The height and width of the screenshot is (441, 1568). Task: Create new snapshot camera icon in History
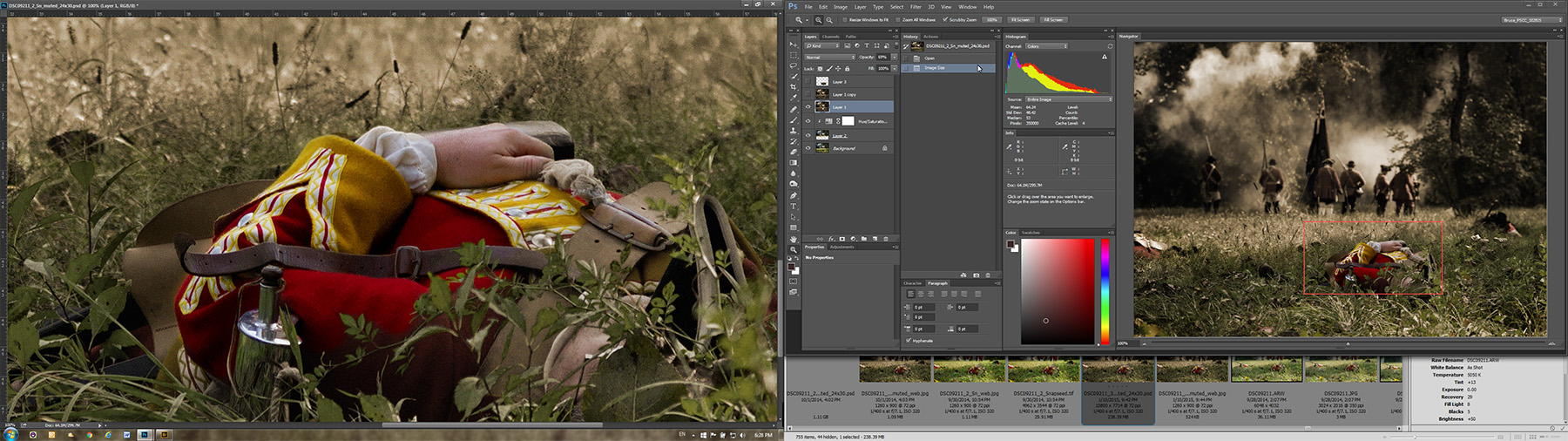976,275
